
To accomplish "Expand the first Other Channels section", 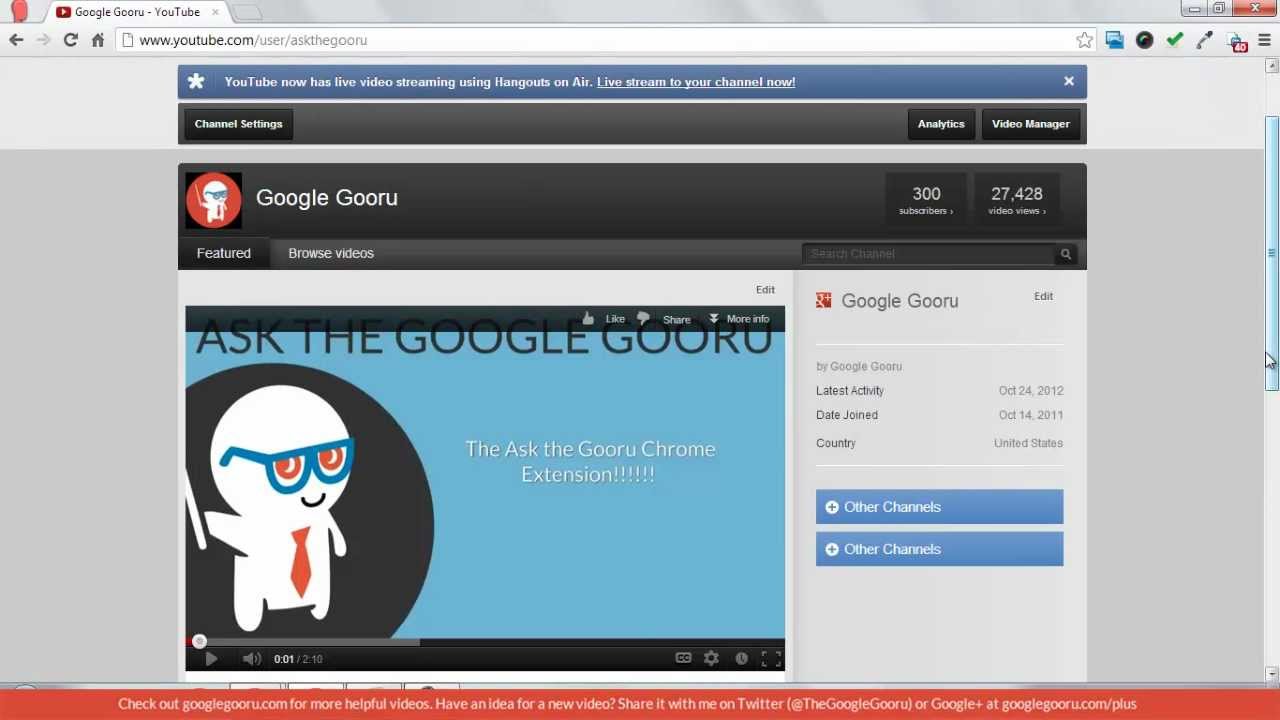I will [x=939, y=507].
